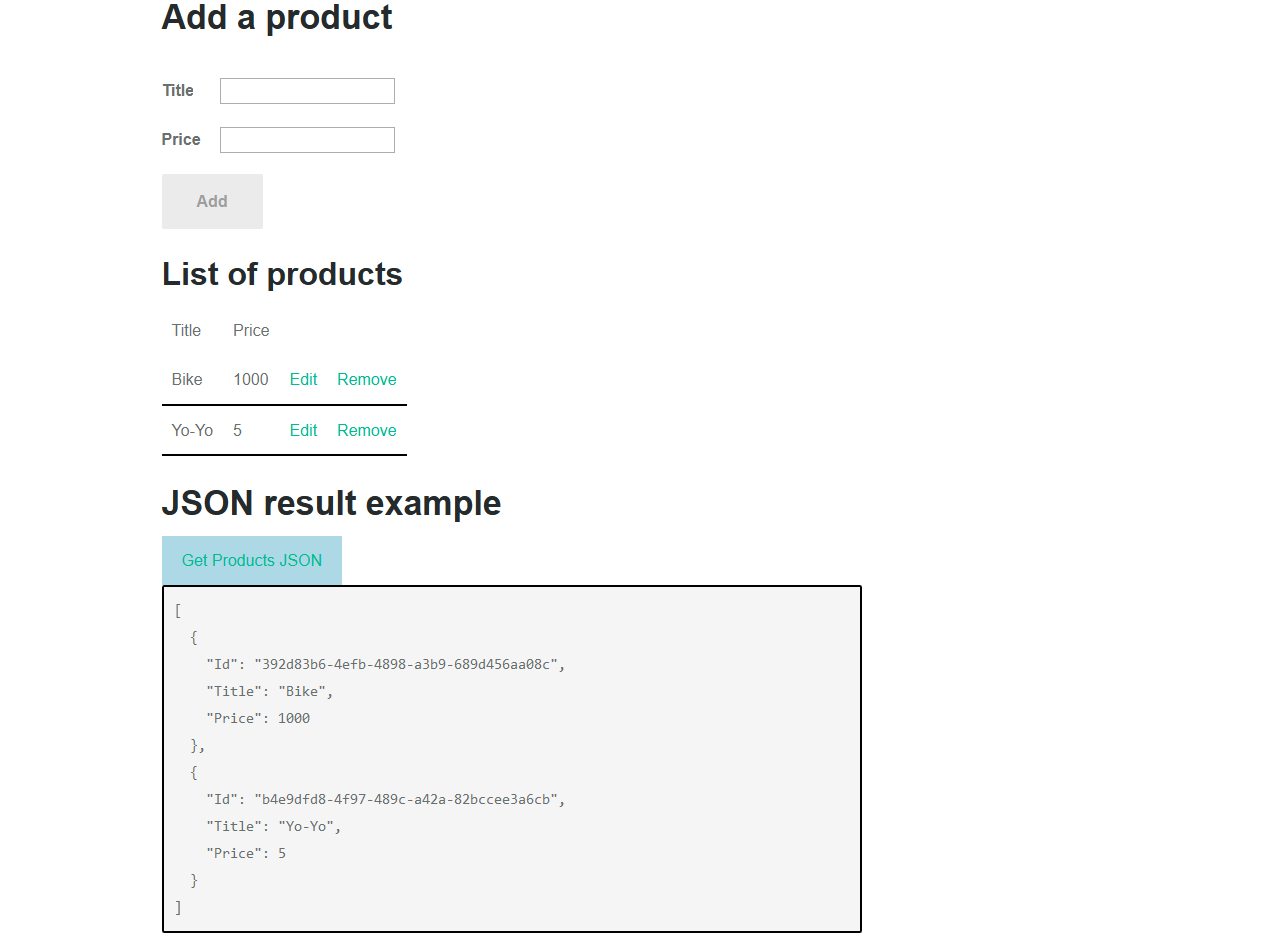Click the Get Products JSON button
Viewport: 1263px width, 944px height.
coord(252,561)
